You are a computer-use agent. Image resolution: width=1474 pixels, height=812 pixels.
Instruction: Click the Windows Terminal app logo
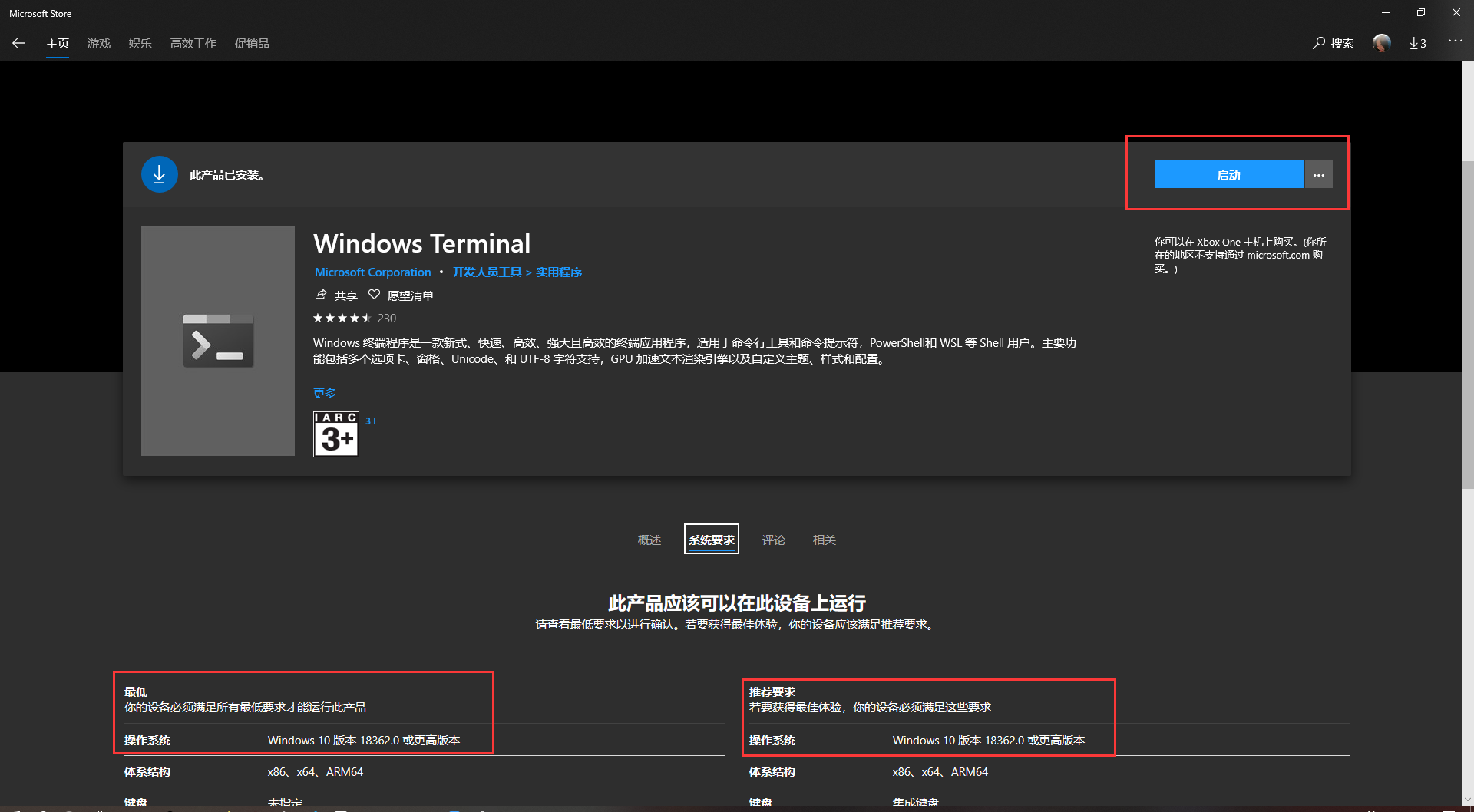[218, 341]
